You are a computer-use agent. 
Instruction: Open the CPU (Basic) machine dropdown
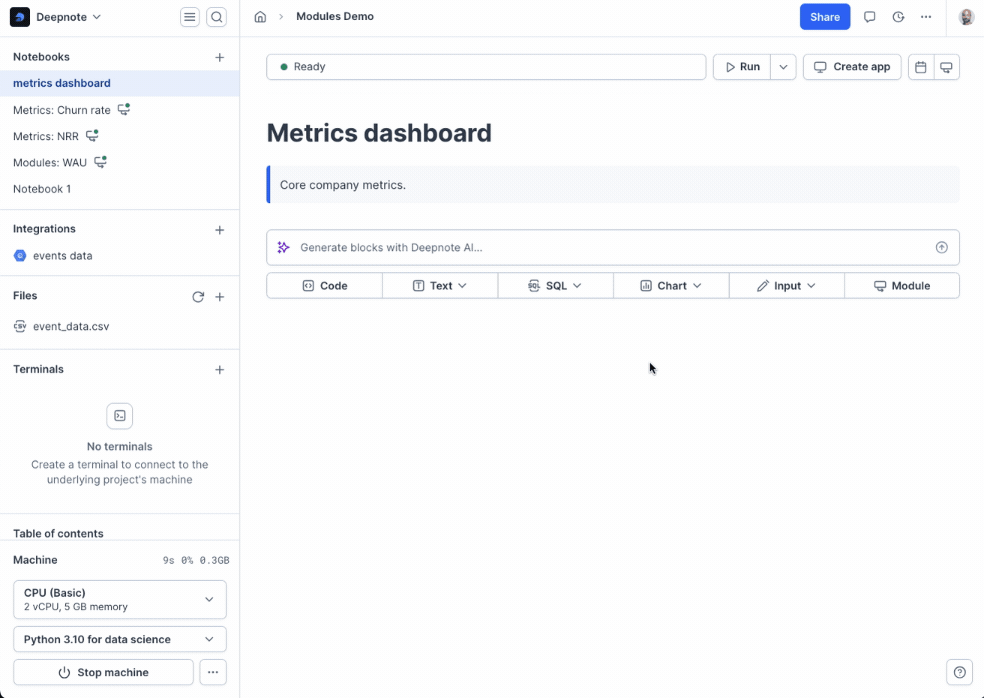point(120,599)
